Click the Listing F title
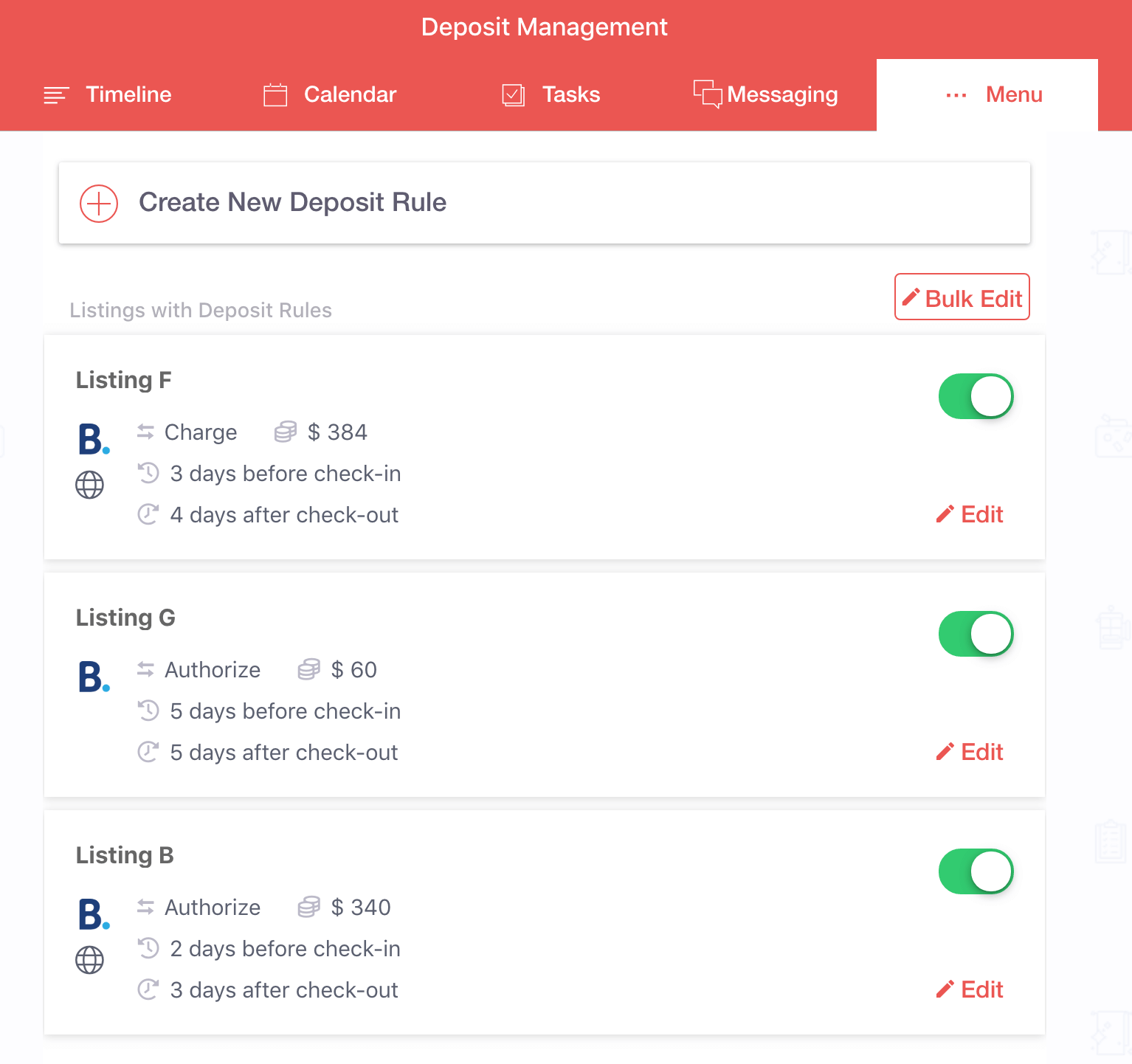 [x=124, y=380]
